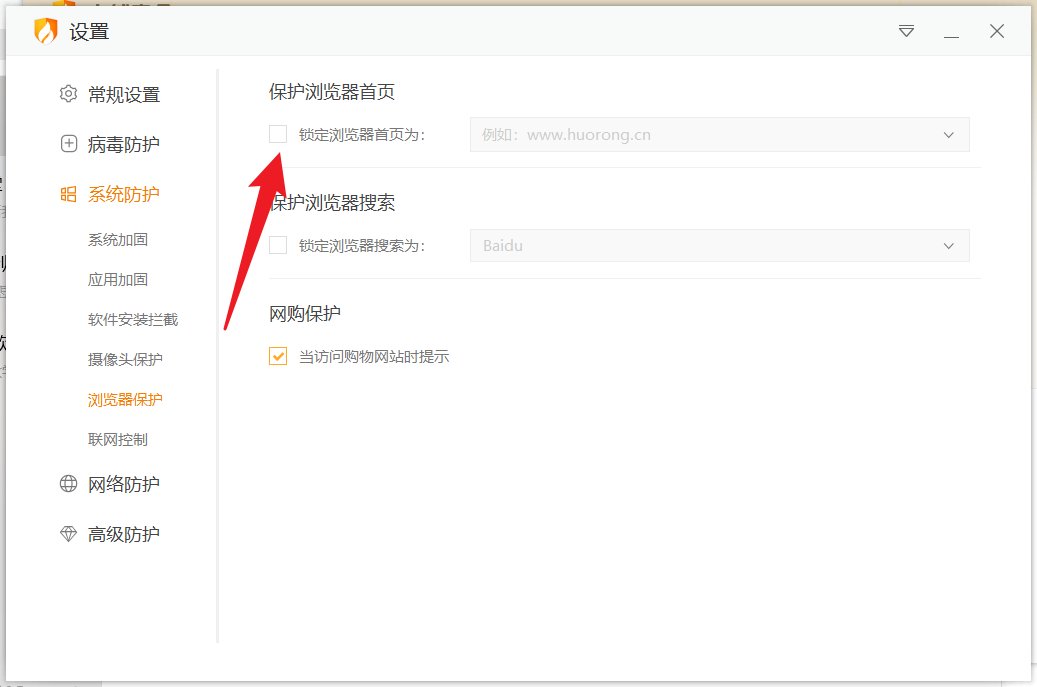
Task: Click the feedback triangle icon in title bar
Action: click(x=905, y=31)
